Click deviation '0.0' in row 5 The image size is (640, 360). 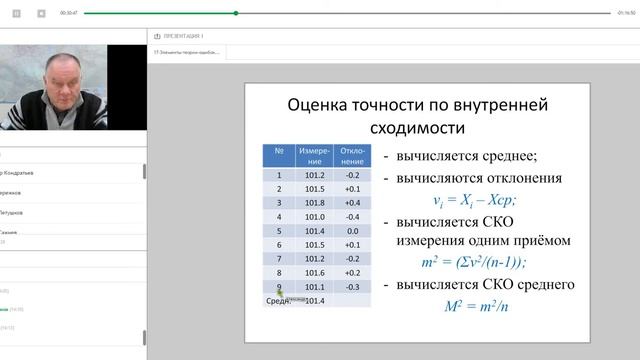352,231
